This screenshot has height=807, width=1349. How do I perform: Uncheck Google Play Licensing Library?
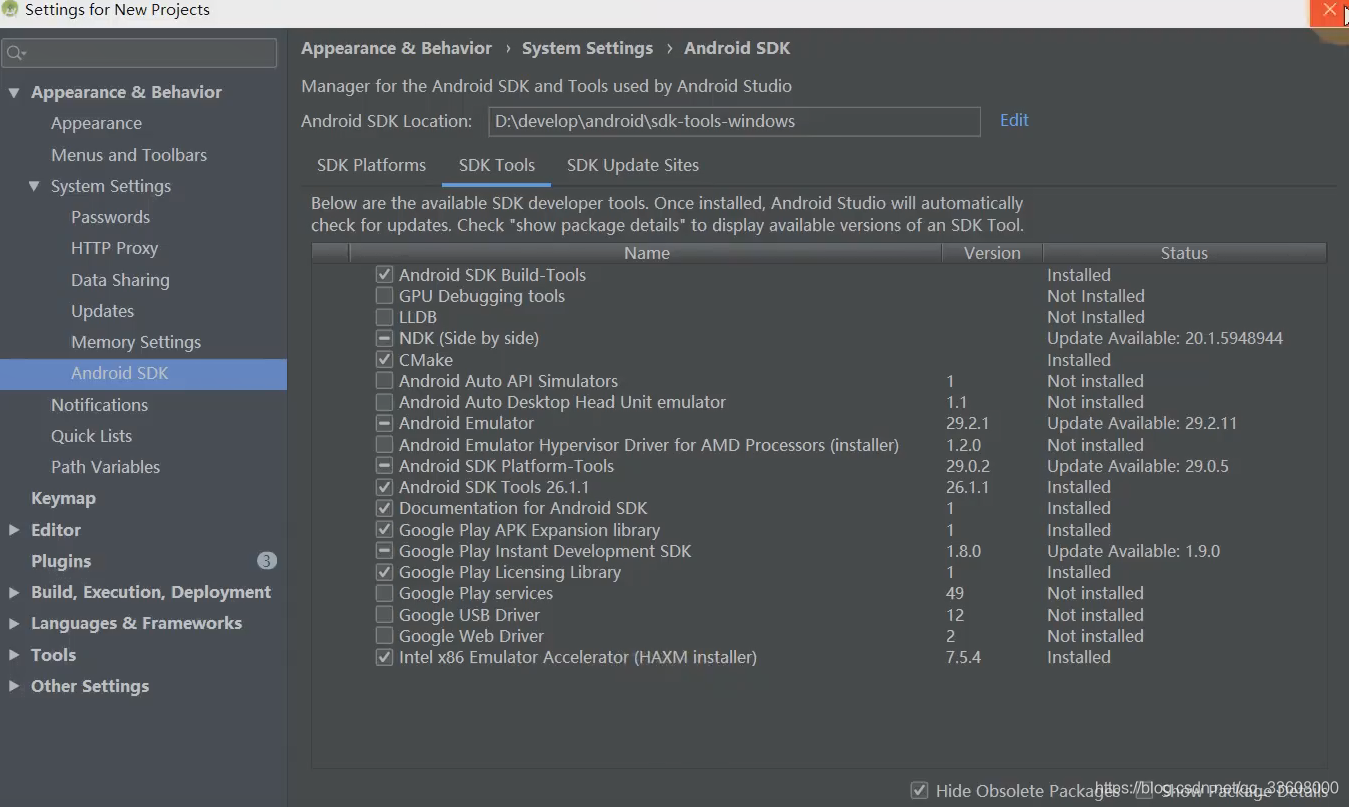384,572
